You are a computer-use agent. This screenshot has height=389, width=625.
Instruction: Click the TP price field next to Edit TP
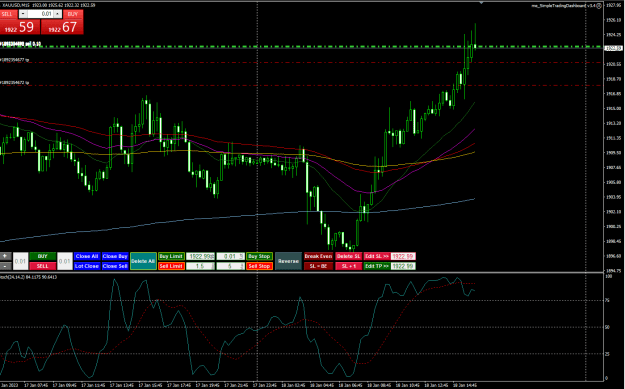[403, 266]
